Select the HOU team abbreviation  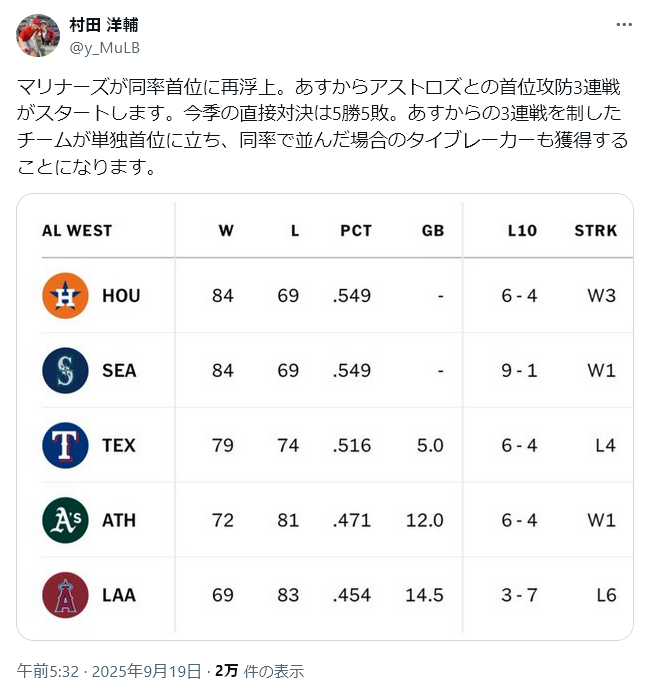pyautogui.click(x=121, y=296)
